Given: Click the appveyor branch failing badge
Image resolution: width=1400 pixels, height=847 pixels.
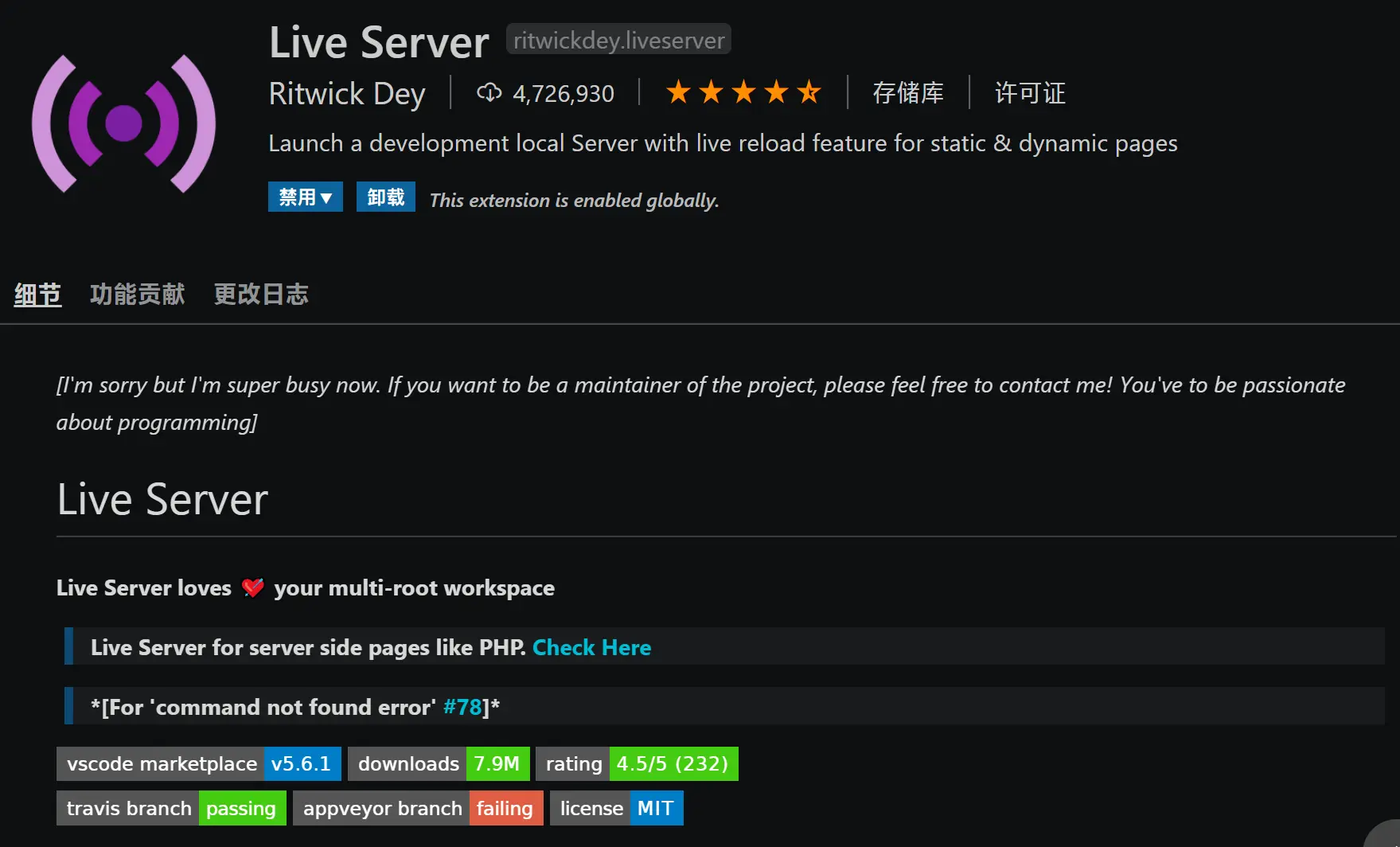Looking at the screenshot, I should [x=418, y=808].
